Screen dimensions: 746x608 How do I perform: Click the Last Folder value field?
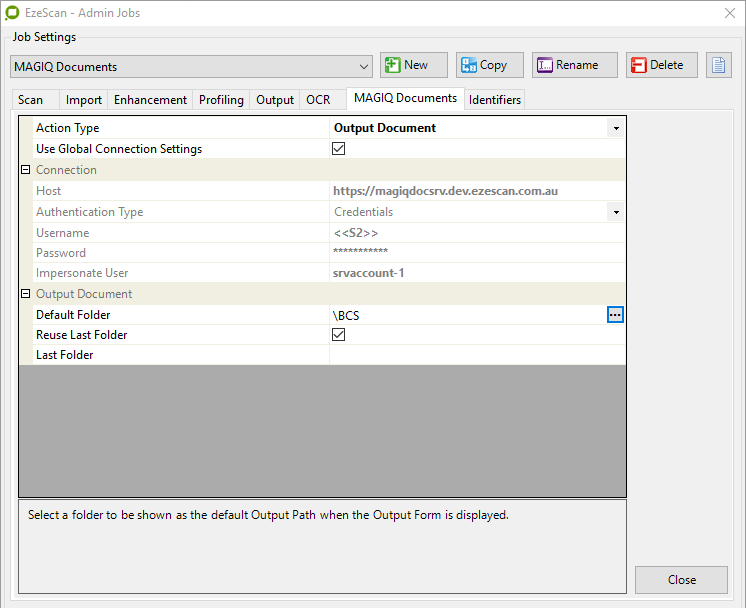point(476,355)
